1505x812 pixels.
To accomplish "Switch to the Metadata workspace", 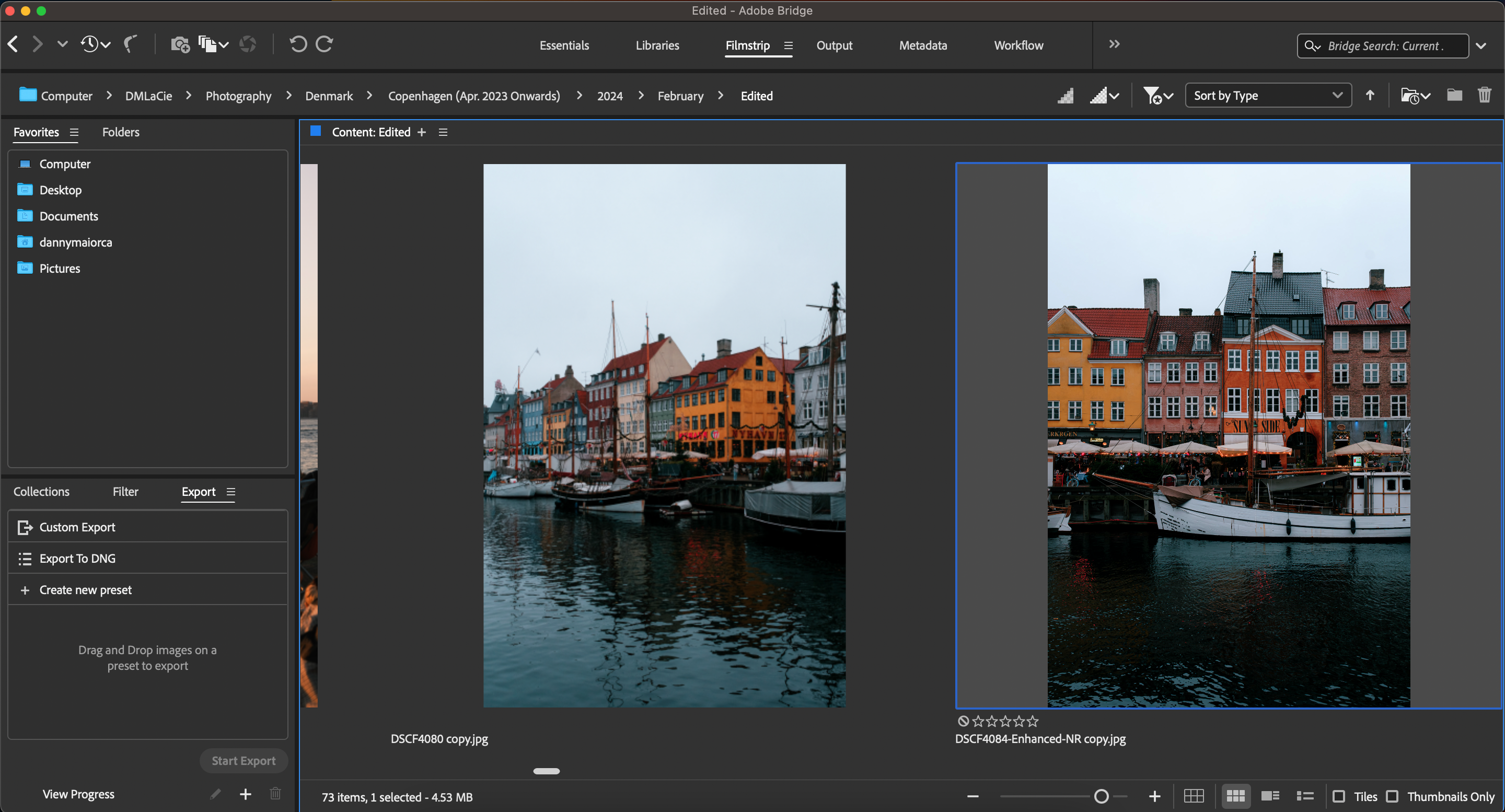I will pyautogui.click(x=922, y=45).
